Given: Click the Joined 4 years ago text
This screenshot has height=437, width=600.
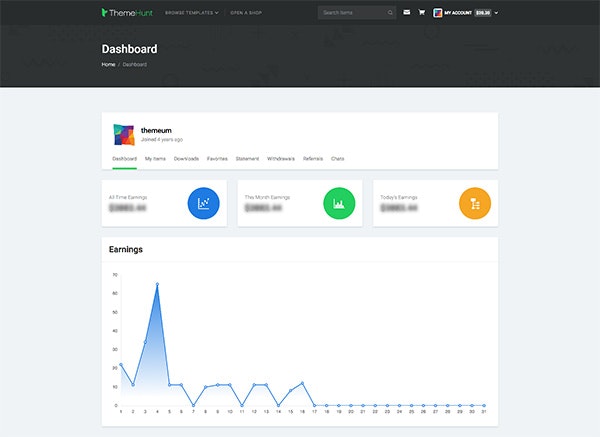Looking at the screenshot, I should 162,140.
